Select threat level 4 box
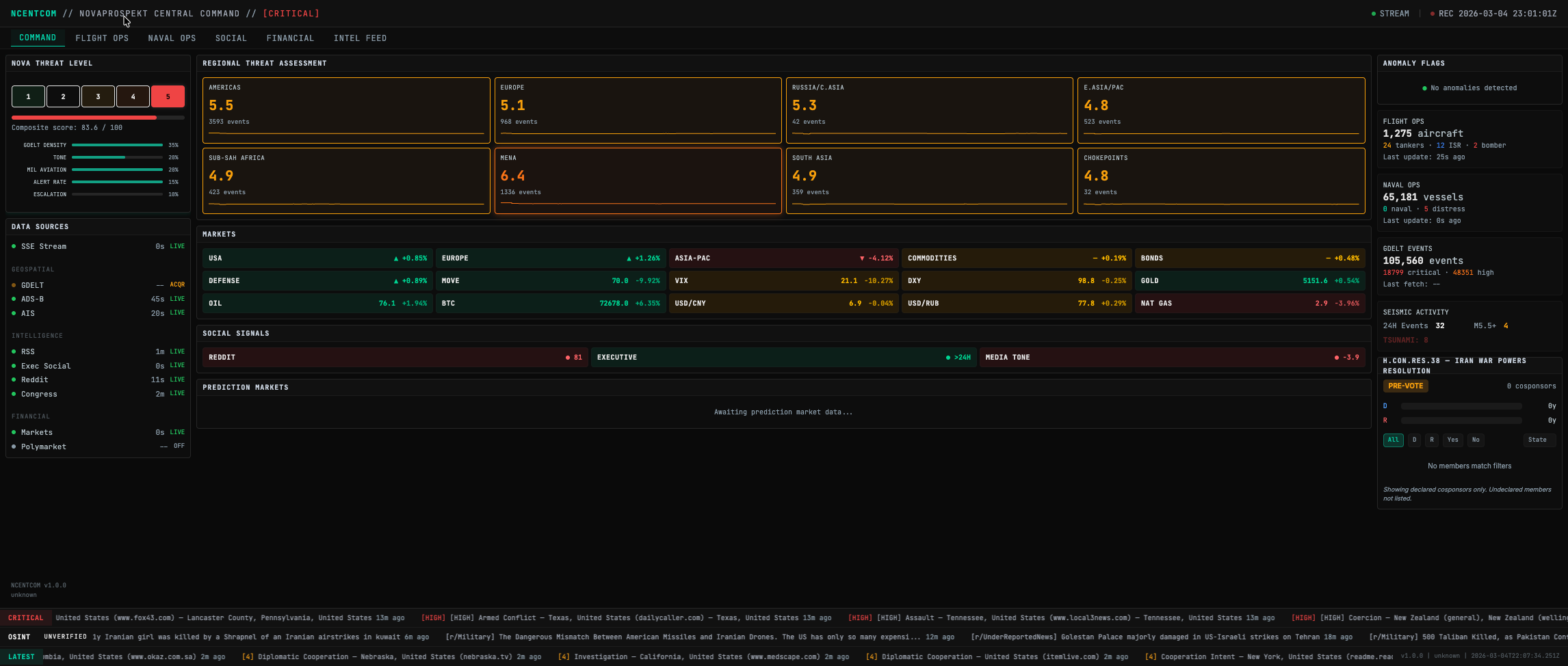Screen dimensions: 1568x666 coord(133,96)
